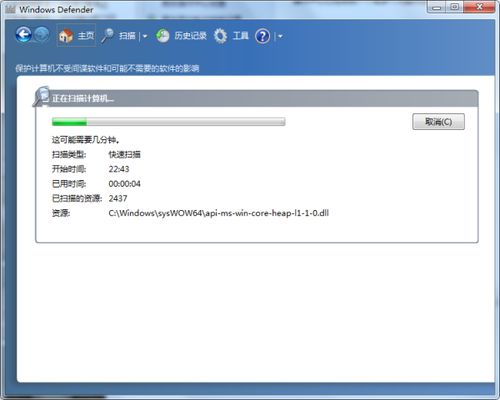Open the History clock-globe icon

[x=163, y=36]
